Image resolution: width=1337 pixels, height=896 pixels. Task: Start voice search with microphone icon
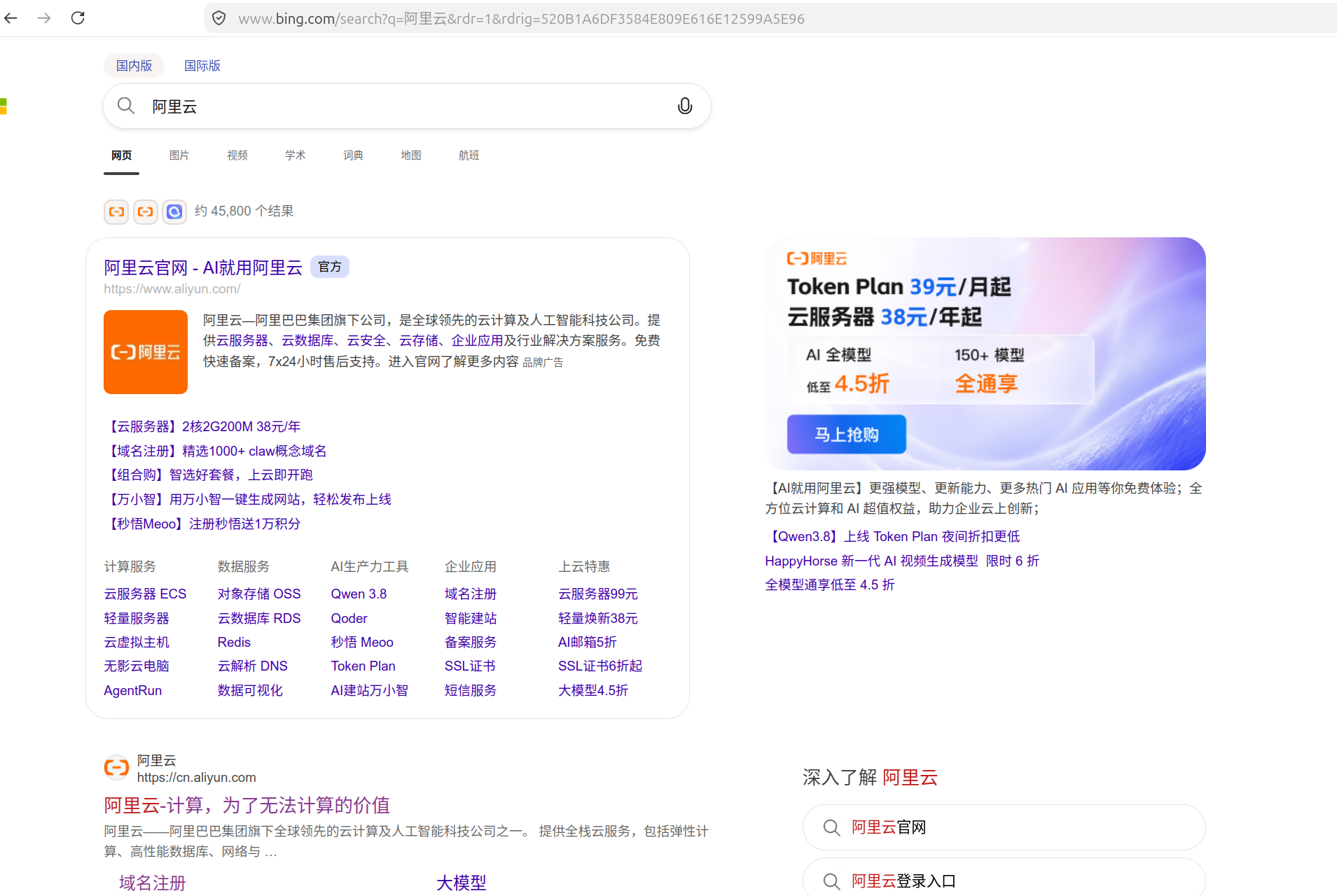coord(685,106)
